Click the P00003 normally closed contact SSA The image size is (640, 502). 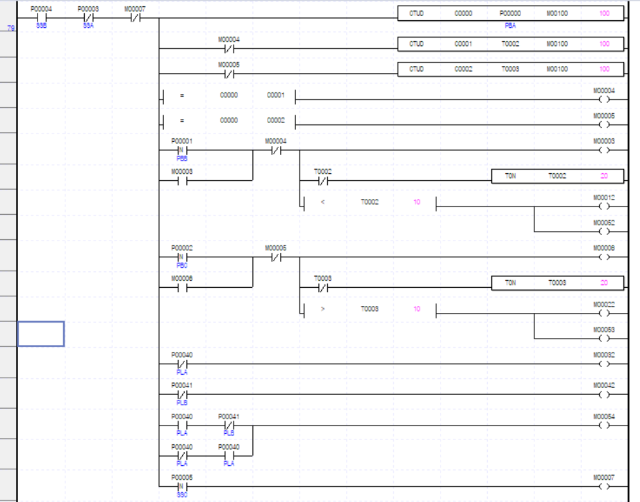(x=88, y=17)
